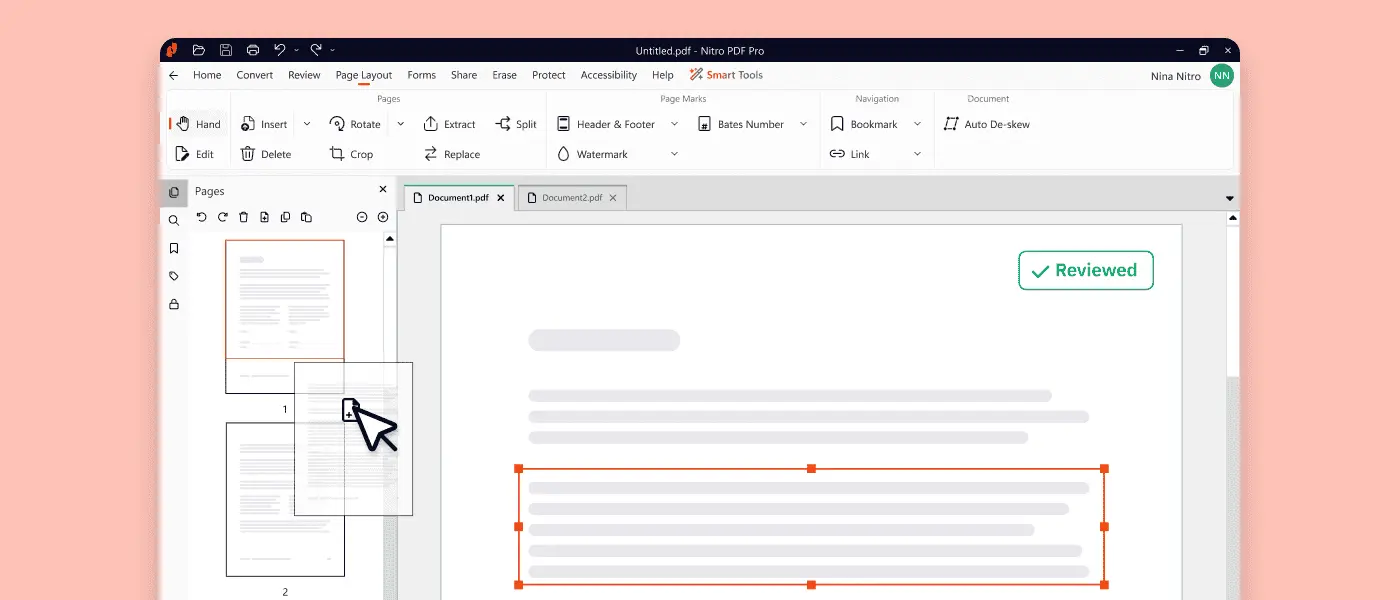Click Watermark button

coord(593,154)
